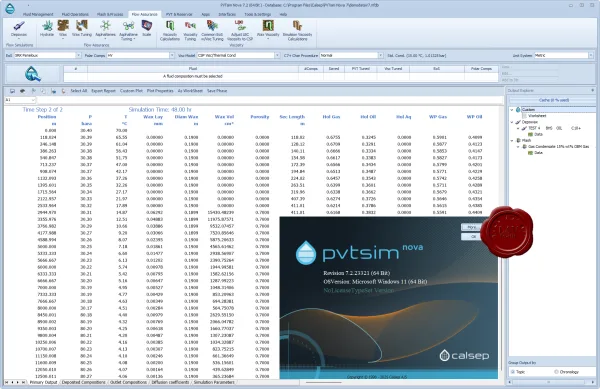Open the DepoWax flow simulation tool
The image size is (600, 389).
tap(19, 30)
